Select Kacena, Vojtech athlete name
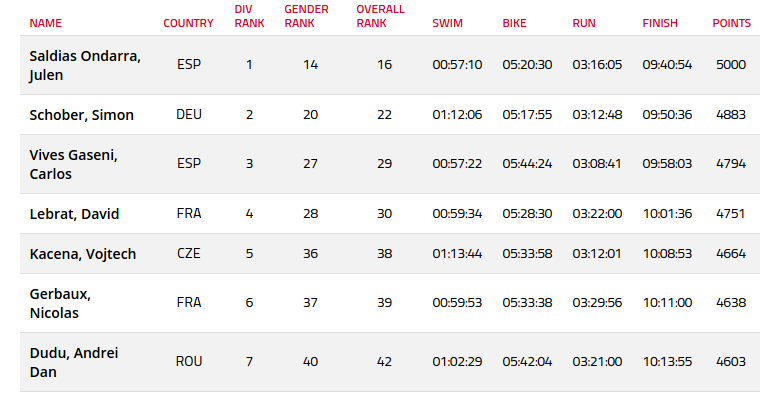The width and height of the screenshot is (766, 395). click(x=83, y=254)
